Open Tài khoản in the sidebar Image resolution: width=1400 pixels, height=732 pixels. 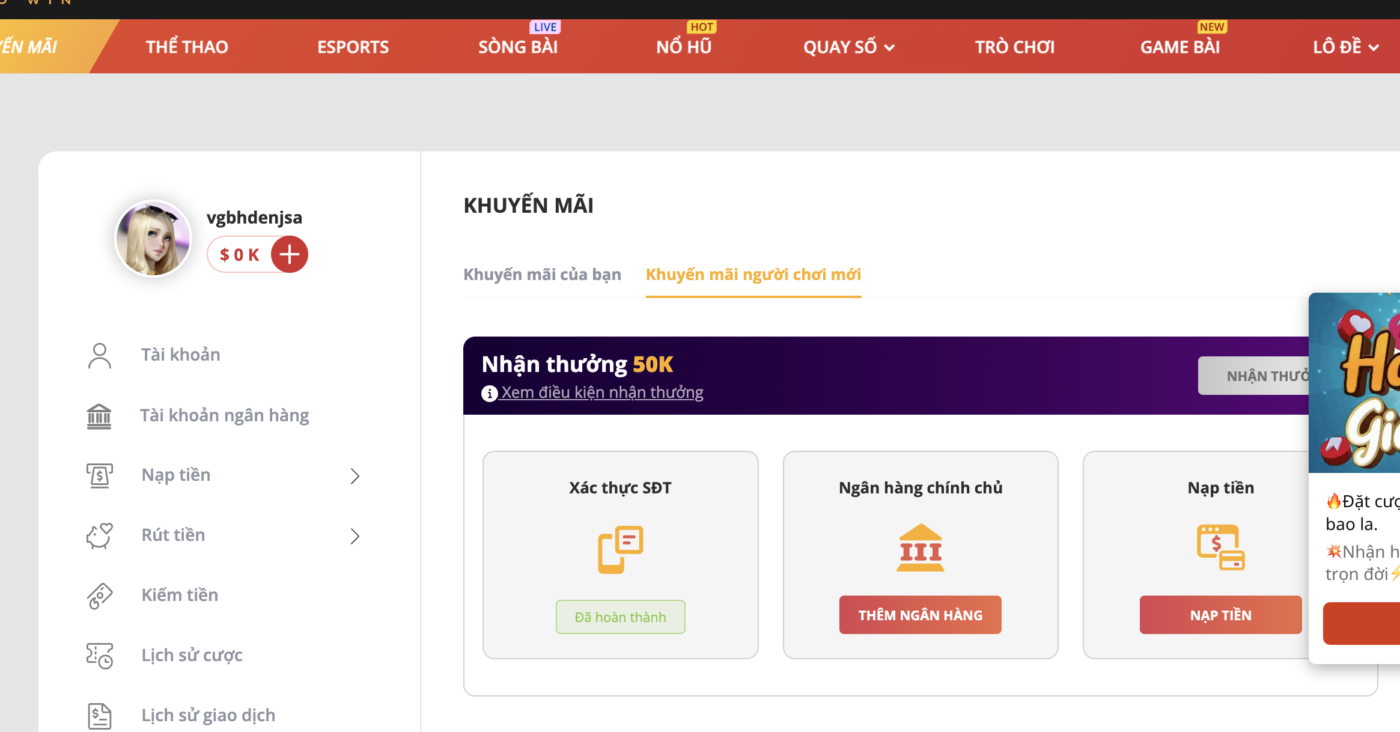click(x=181, y=354)
